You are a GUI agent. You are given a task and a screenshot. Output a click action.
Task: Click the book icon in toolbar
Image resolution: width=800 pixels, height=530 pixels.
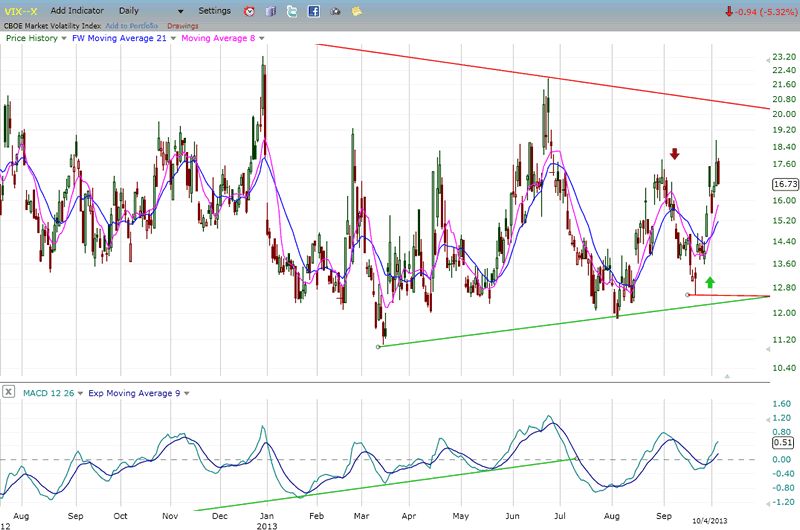[x=271, y=11]
